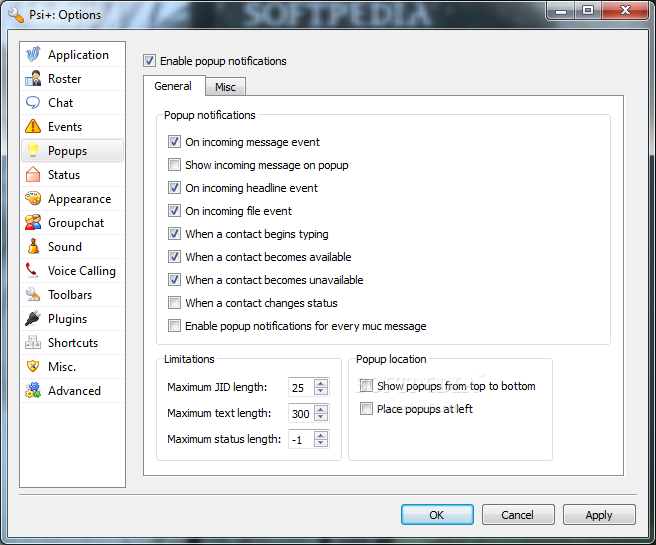Close the Psi+ Options window
This screenshot has height=545, width=656.
coord(625,10)
